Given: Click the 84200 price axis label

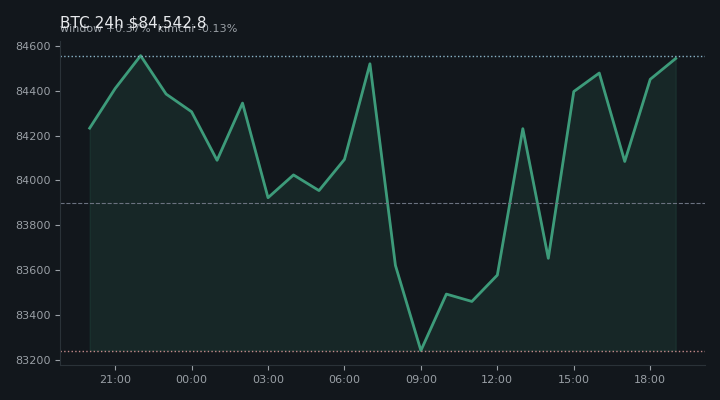Looking at the screenshot, I should click(33, 136).
